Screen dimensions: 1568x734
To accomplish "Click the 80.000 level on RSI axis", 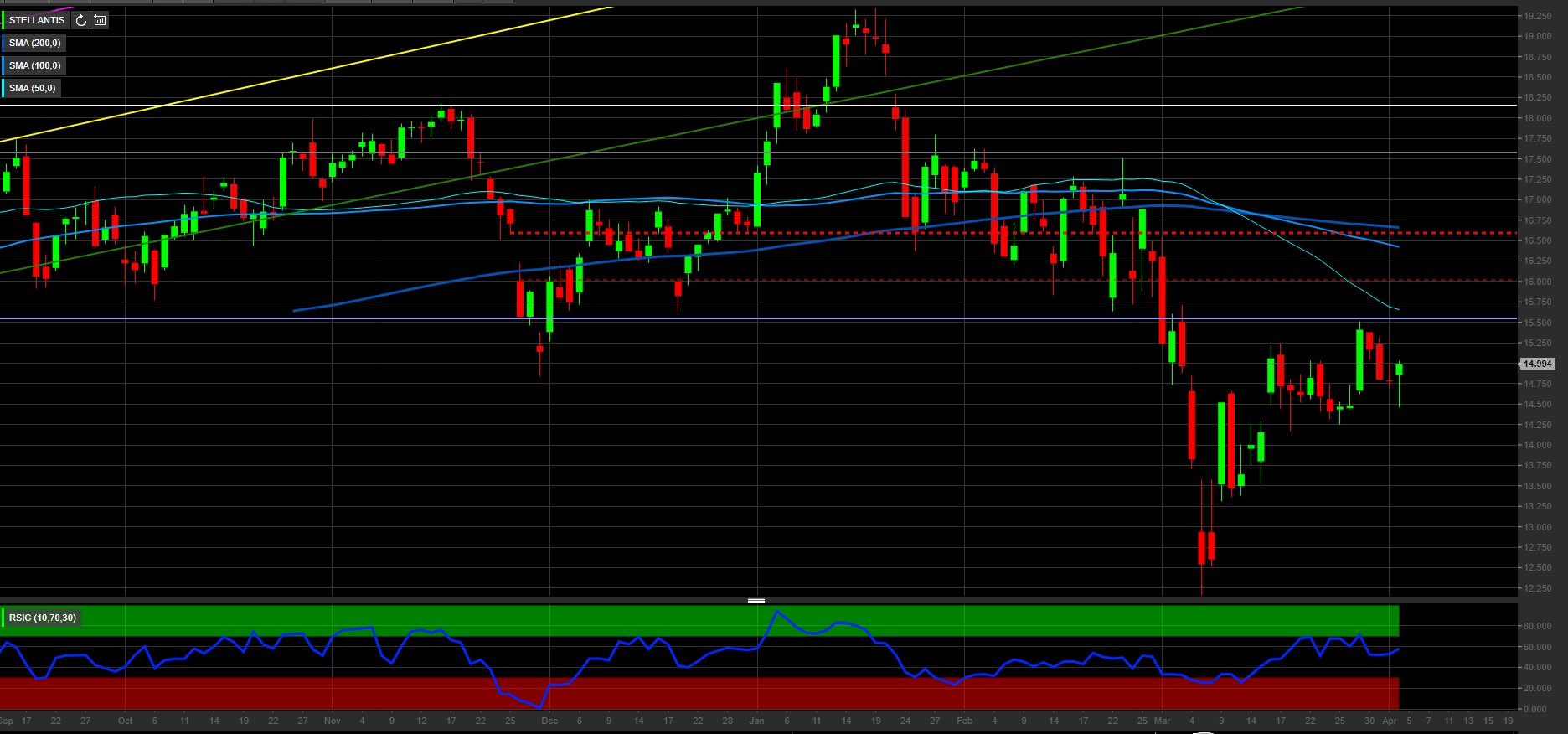I will coord(1535,627).
